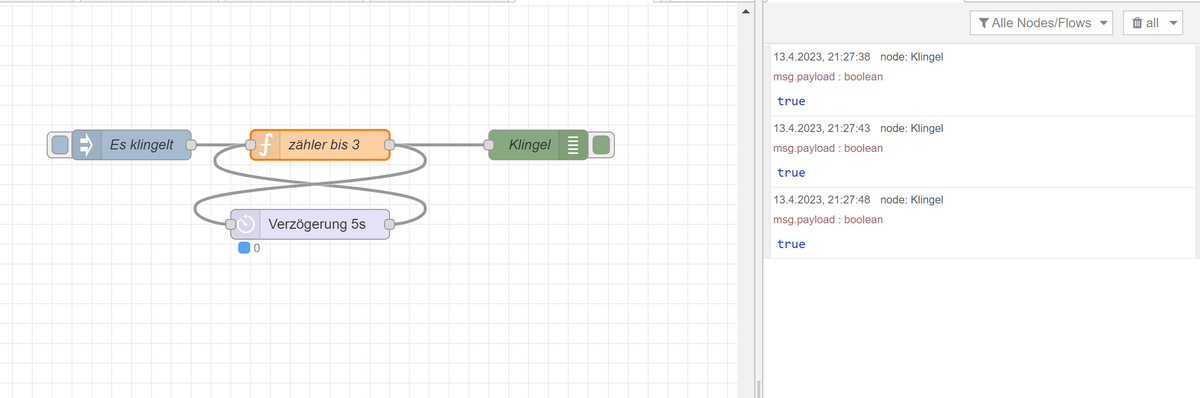Image resolution: width=1200 pixels, height=398 pixels.
Task: Click the filter funnel icon in the debug sidebar
Action: tap(984, 23)
